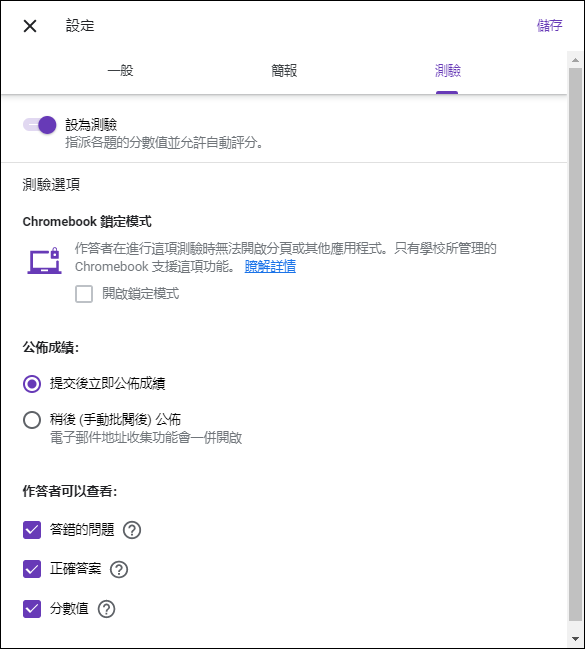Click the 作答者可以查看: label
The height and width of the screenshot is (649, 585).
tap(70, 491)
